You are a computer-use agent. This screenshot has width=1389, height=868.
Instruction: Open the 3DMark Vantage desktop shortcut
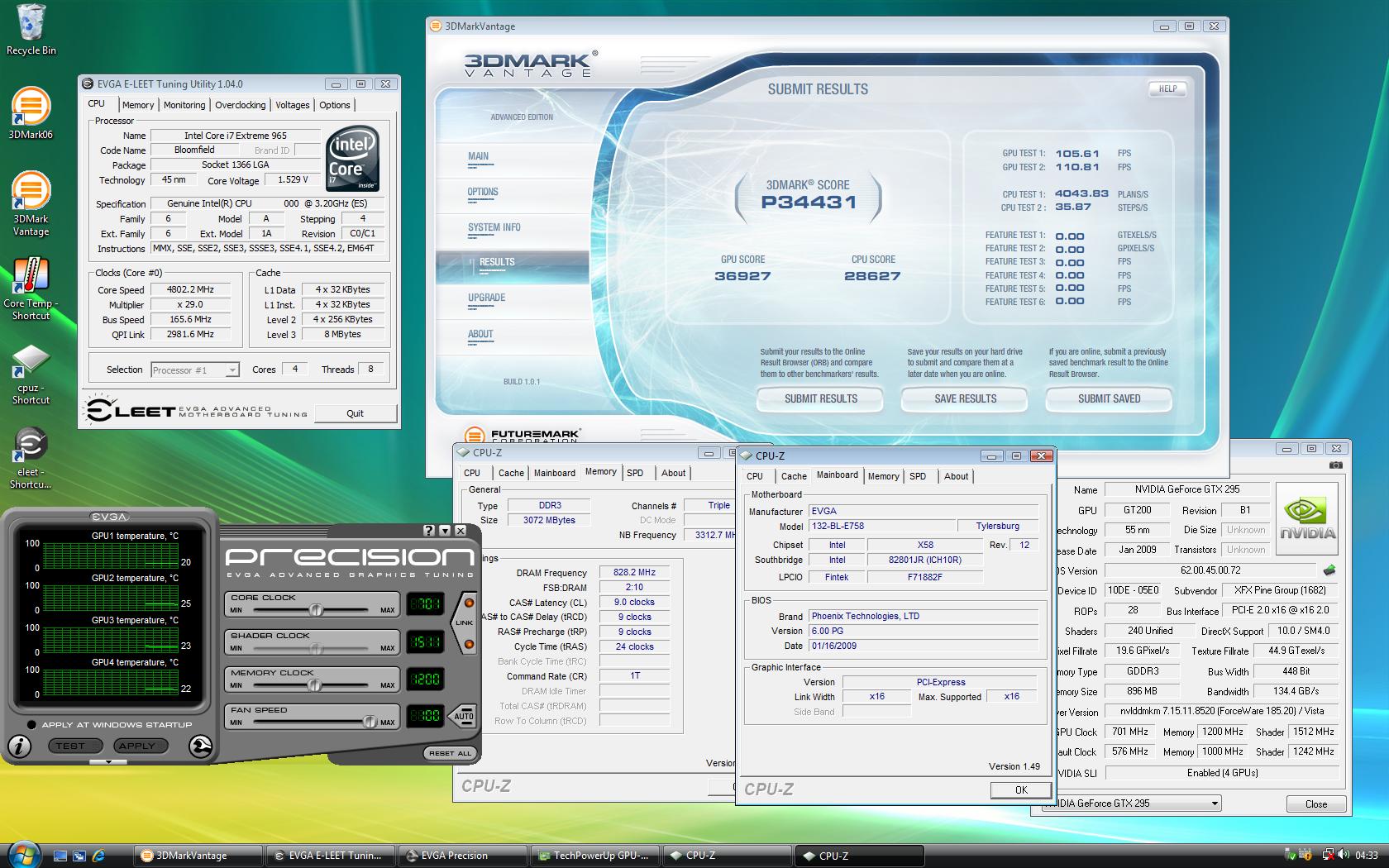click(31, 203)
